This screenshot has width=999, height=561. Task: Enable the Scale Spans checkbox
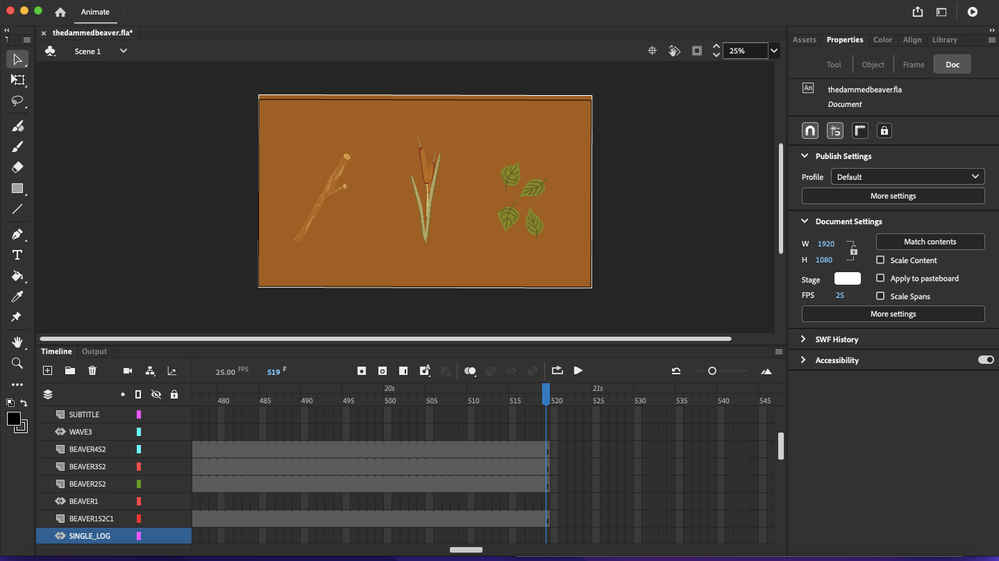click(x=880, y=295)
